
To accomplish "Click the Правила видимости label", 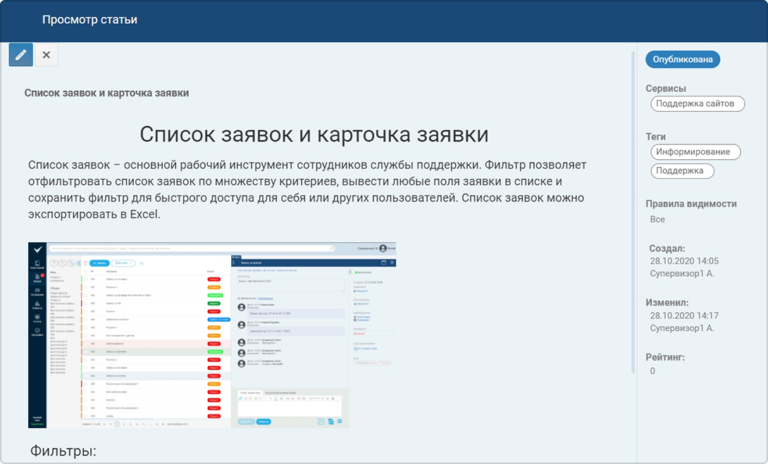I will coord(691,204).
